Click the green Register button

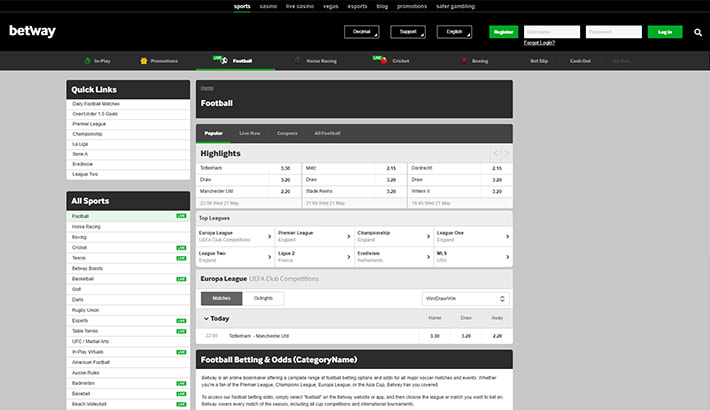coord(504,32)
